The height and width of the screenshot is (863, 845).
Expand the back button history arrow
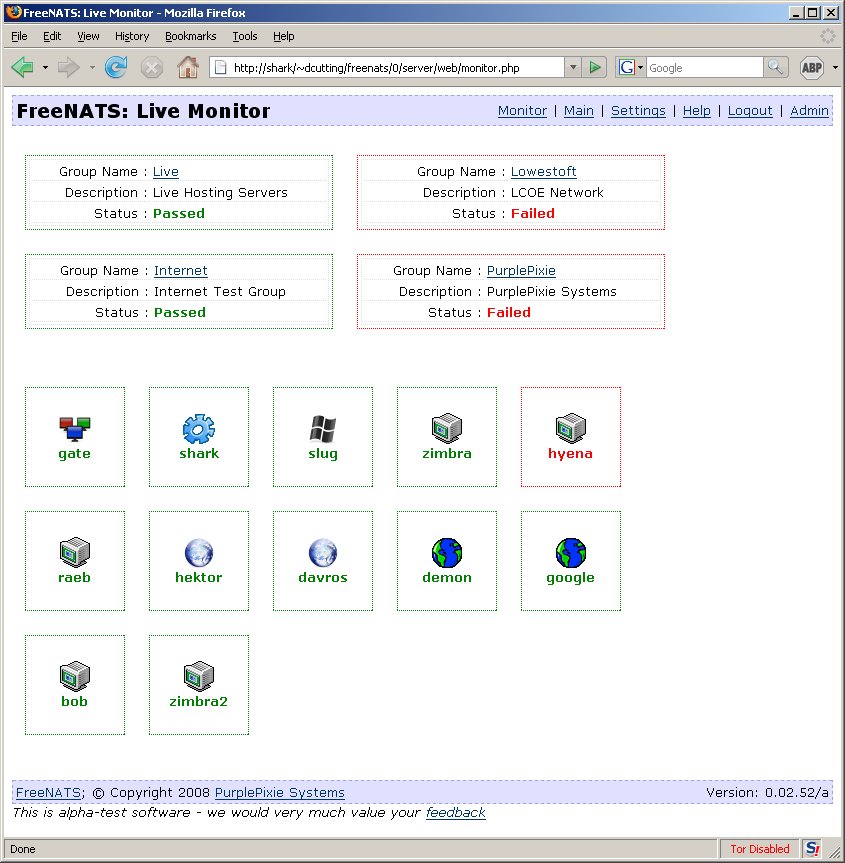(x=45, y=68)
